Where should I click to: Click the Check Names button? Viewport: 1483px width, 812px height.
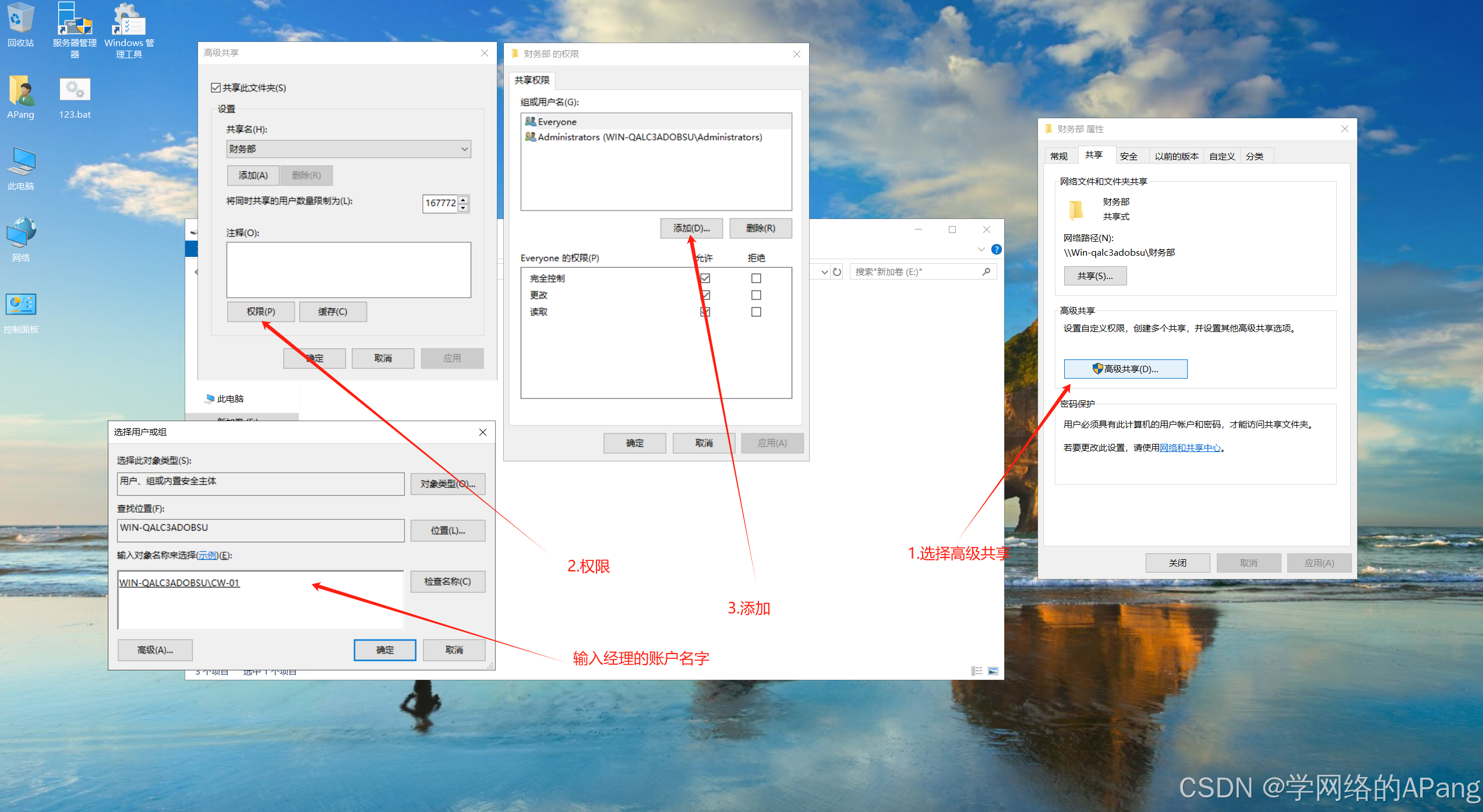pyautogui.click(x=447, y=581)
